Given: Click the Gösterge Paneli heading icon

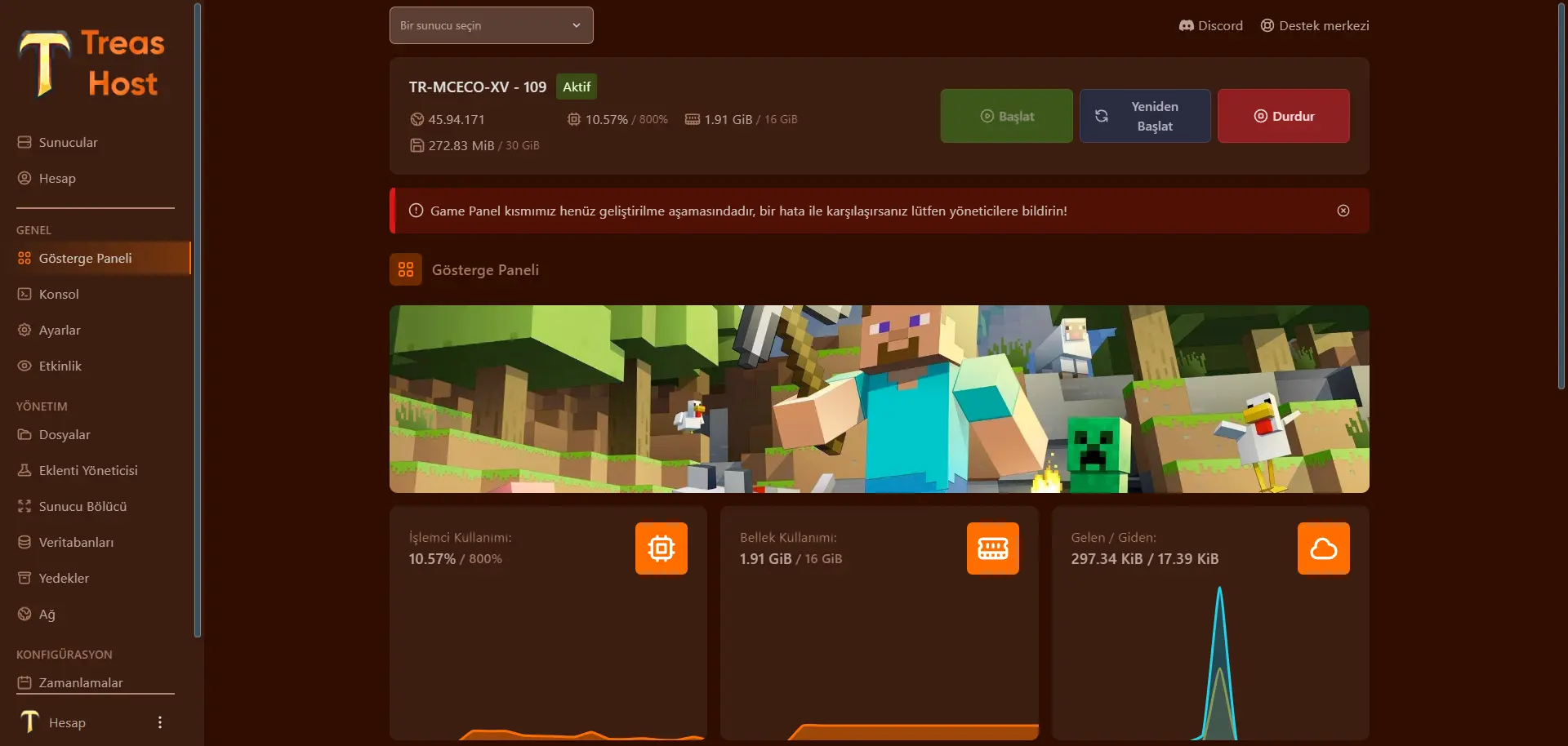Looking at the screenshot, I should (x=406, y=269).
